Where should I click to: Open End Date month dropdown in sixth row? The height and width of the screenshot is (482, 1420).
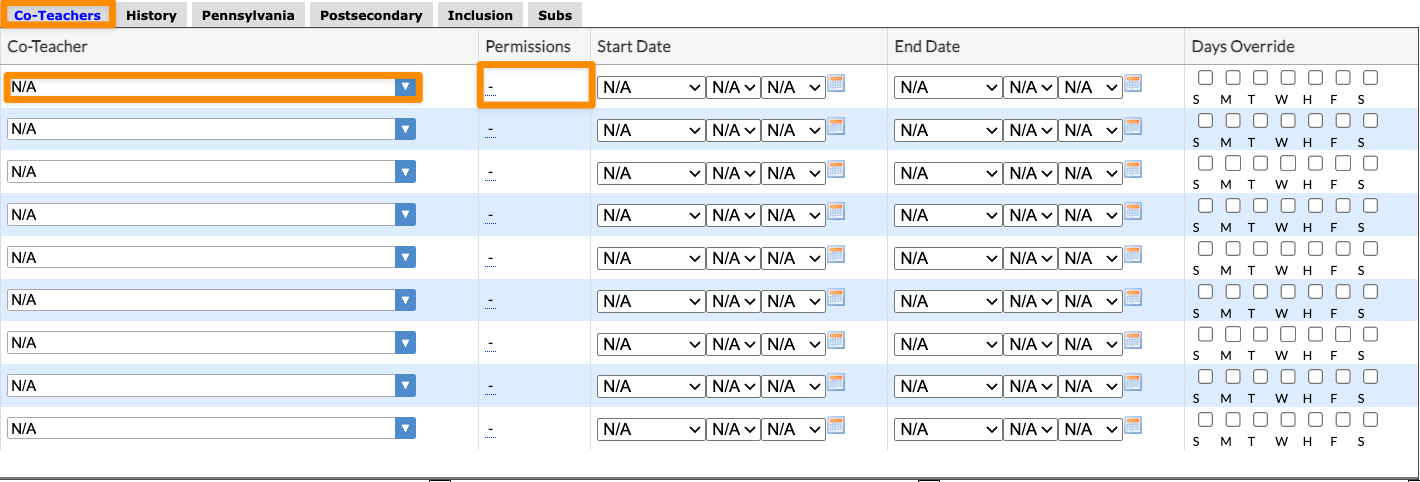pos(948,301)
